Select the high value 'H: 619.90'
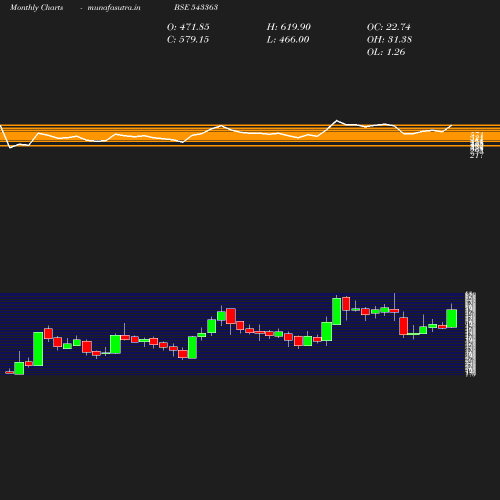 (289, 27)
